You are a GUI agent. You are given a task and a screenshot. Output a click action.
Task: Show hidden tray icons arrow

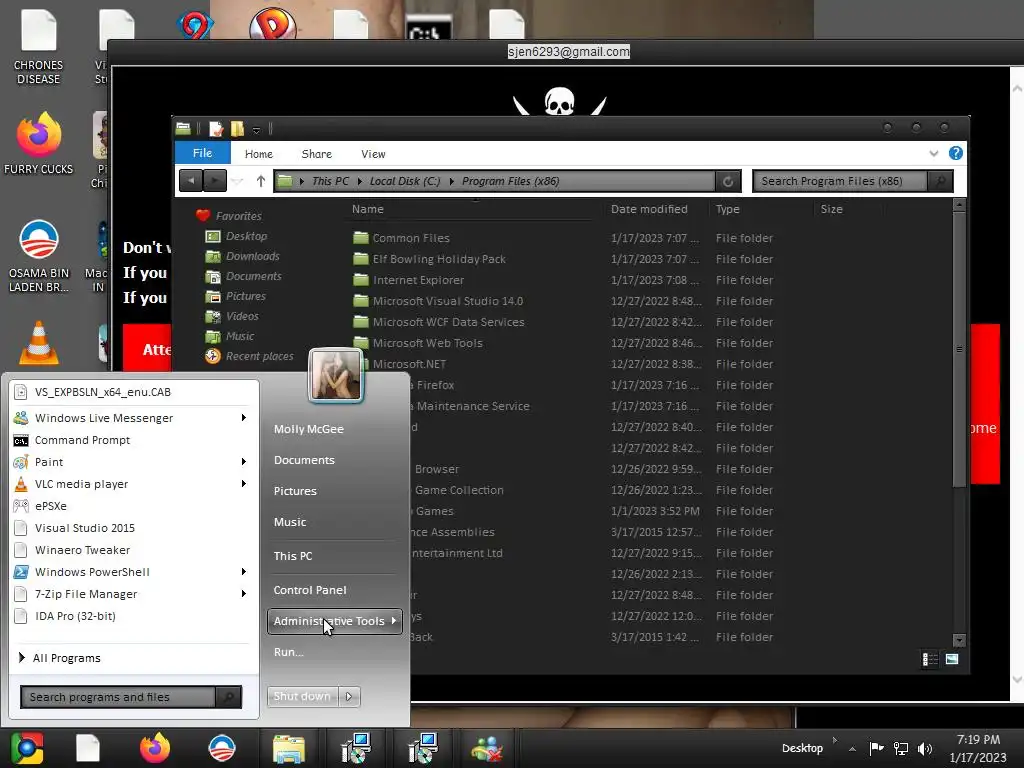click(x=852, y=749)
